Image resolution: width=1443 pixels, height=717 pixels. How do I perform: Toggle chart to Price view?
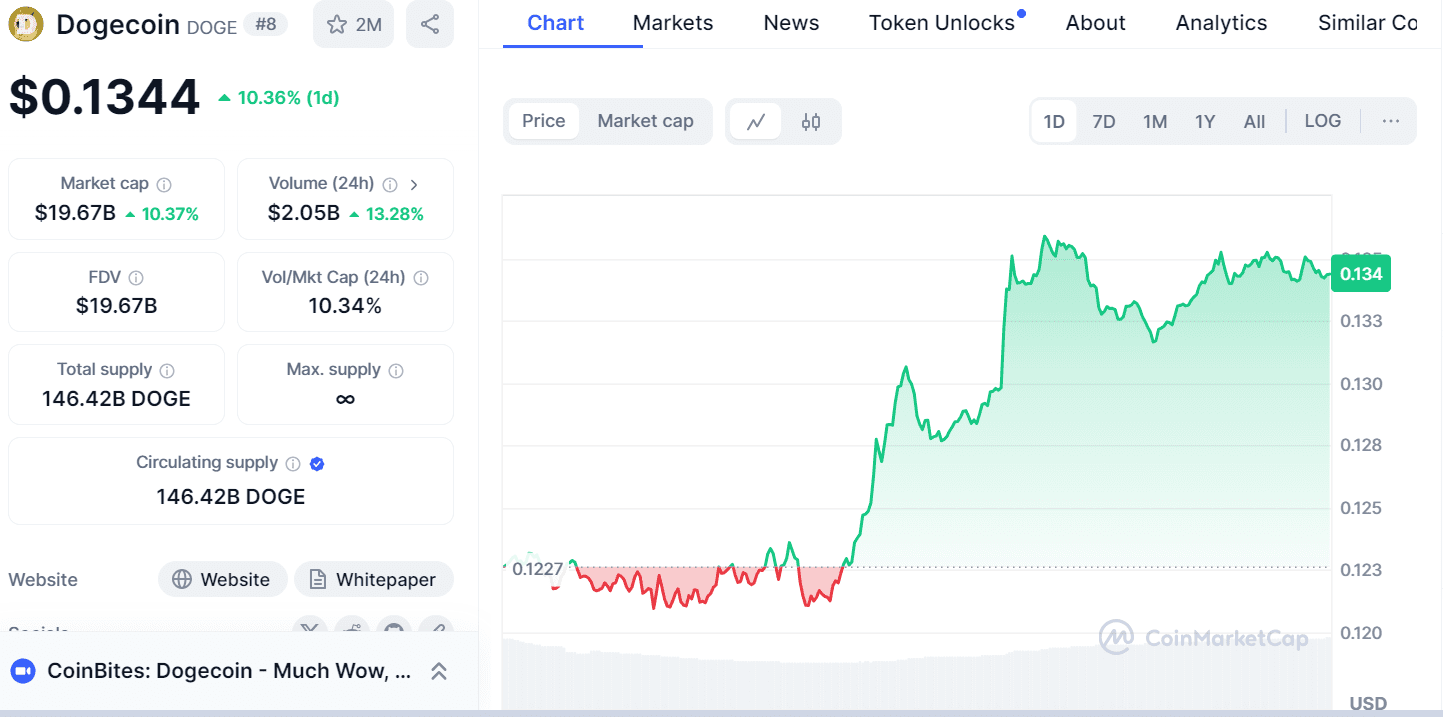coord(544,121)
